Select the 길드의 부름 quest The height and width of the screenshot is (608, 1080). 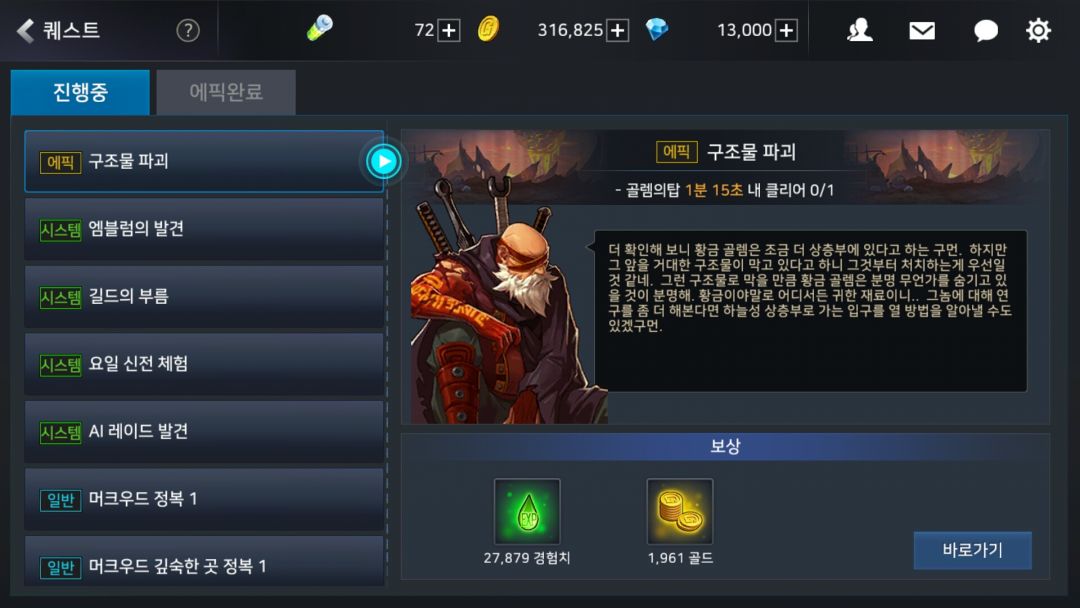pyautogui.click(x=204, y=297)
